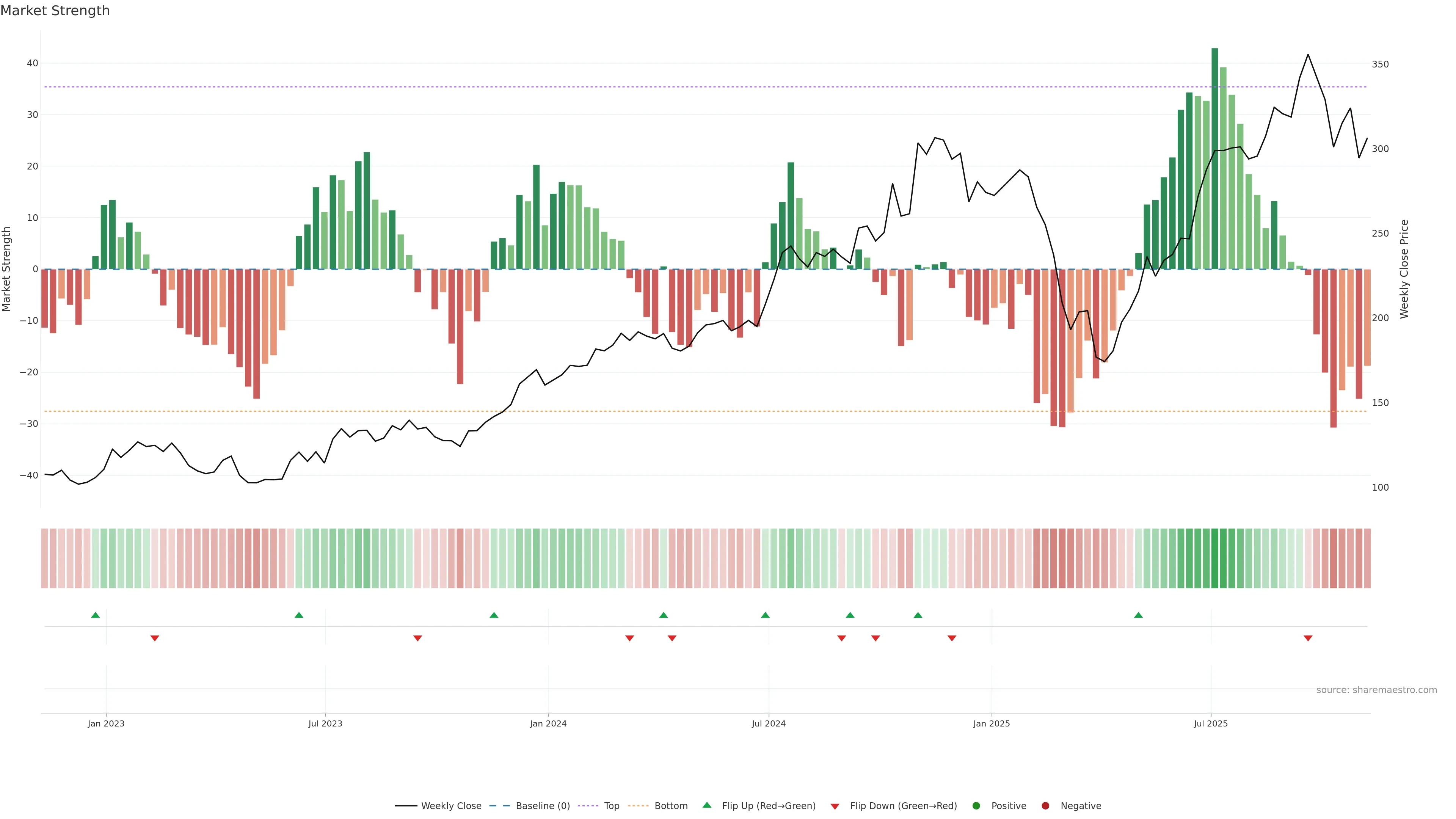Viewport: 1456px width, 819px height.
Task: Click the green flip-up triangle near Dec 2023
Action: click(x=494, y=615)
